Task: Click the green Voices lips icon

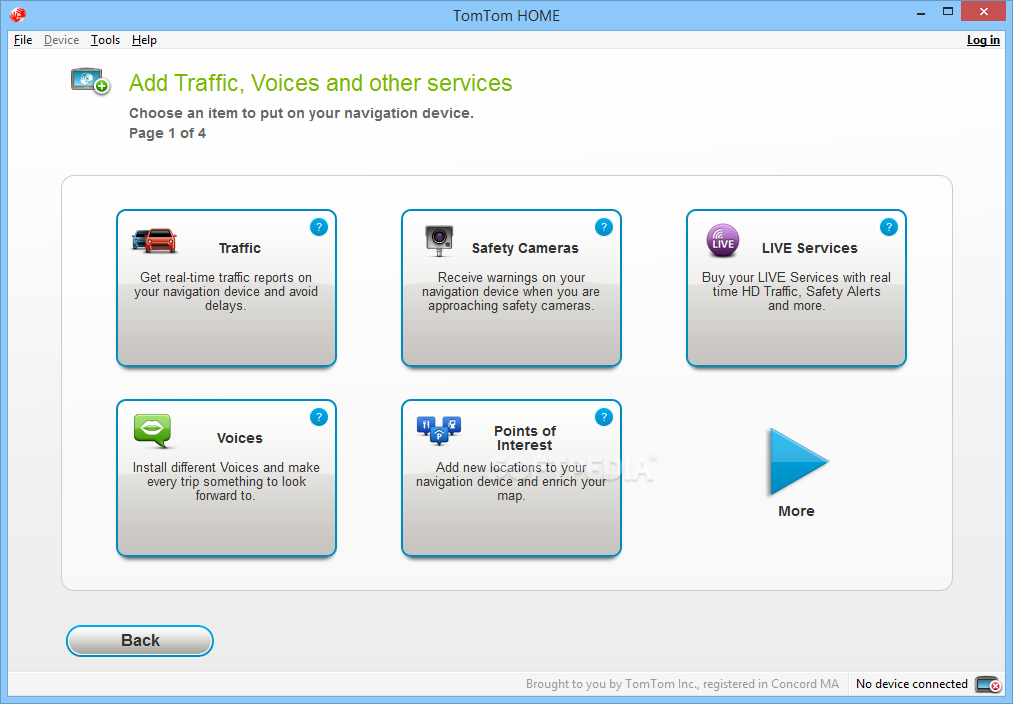Action: 153,431
